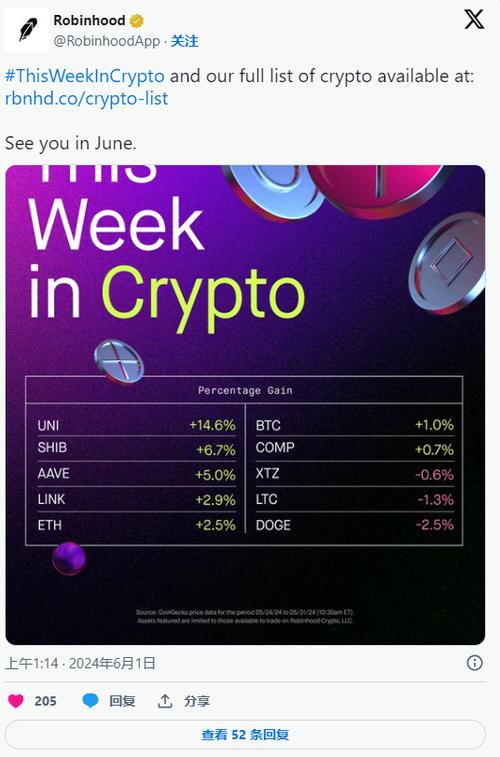Open the info circle icon by date
500x757 pixels.
point(474,663)
